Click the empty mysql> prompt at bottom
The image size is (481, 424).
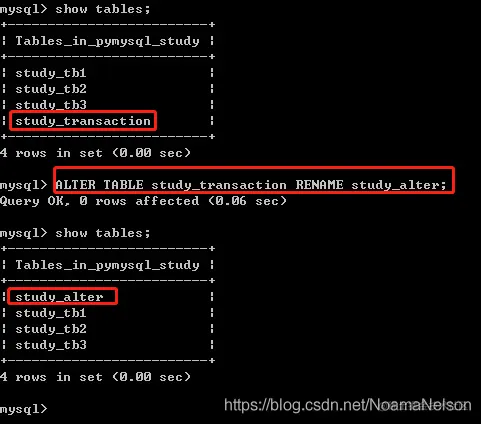pos(24,409)
